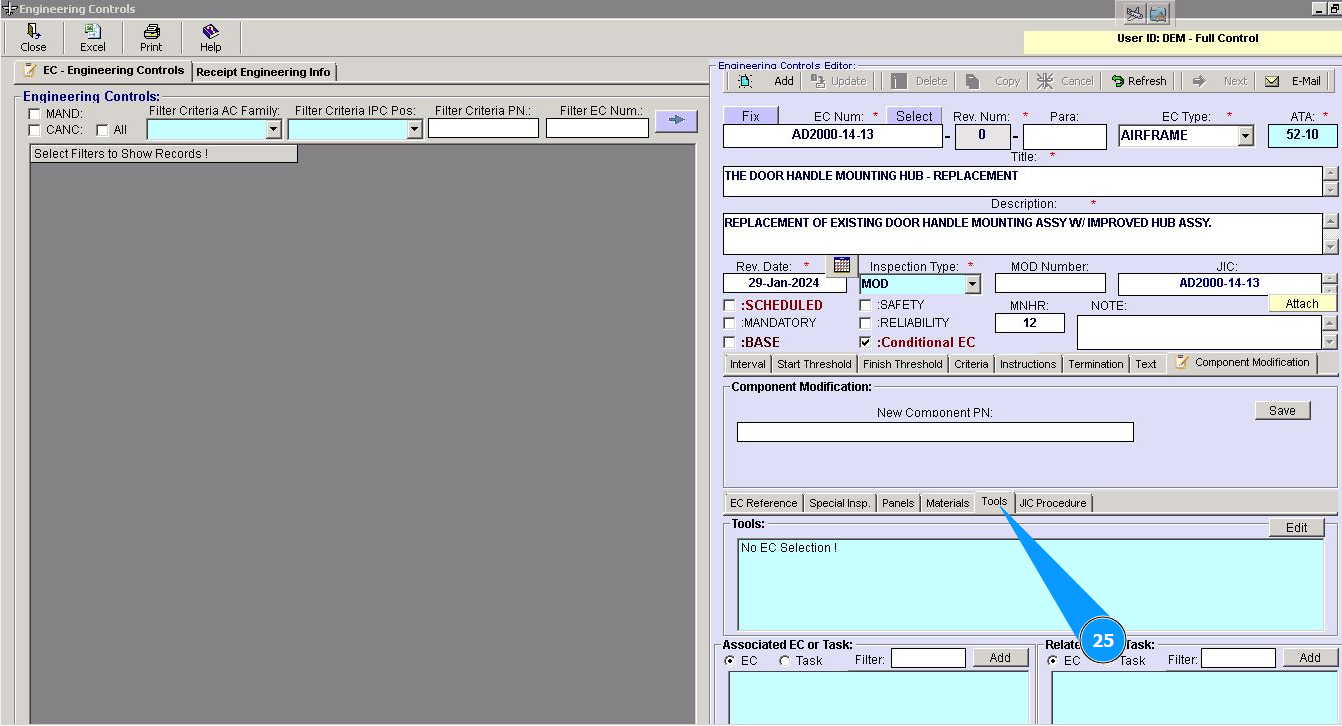Save the Component Modification
The image size is (1342, 726).
click(1282, 411)
